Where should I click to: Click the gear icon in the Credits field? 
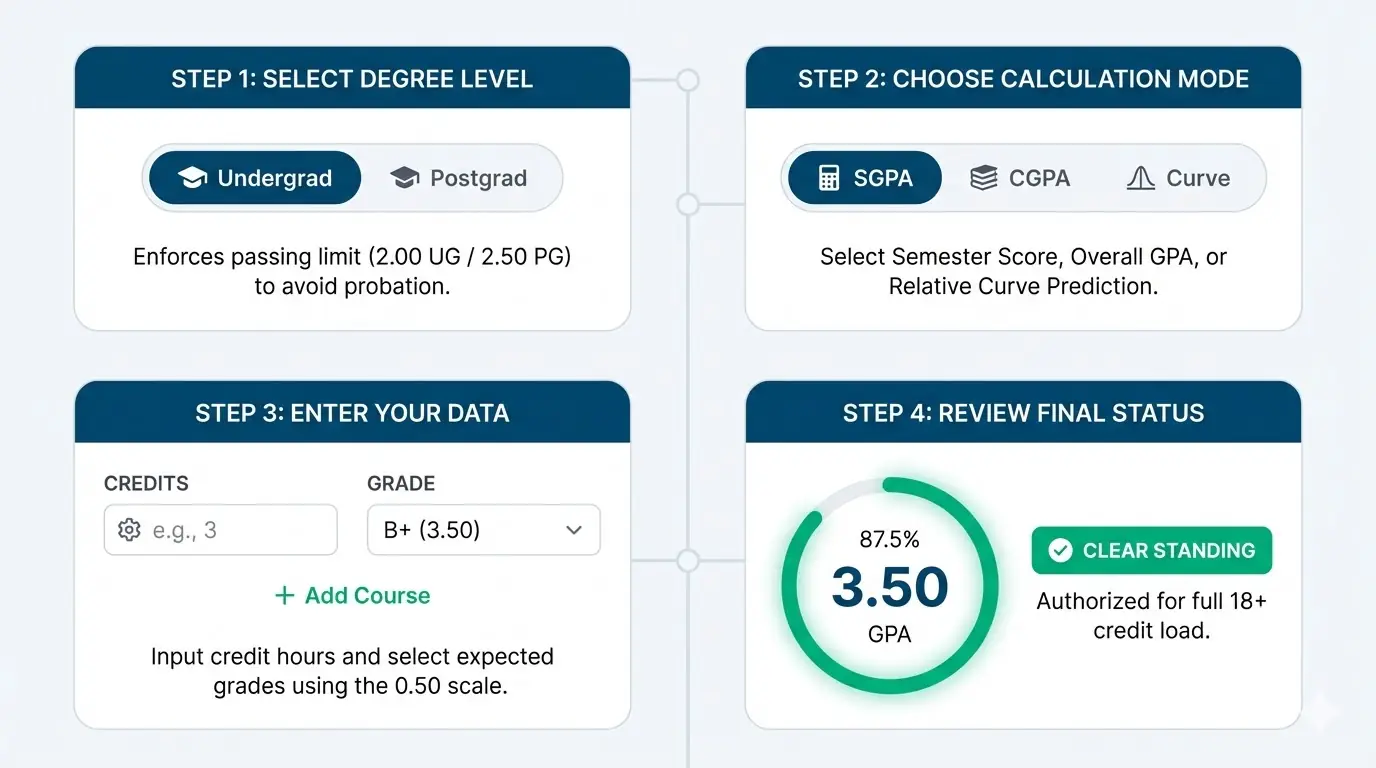[129, 530]
